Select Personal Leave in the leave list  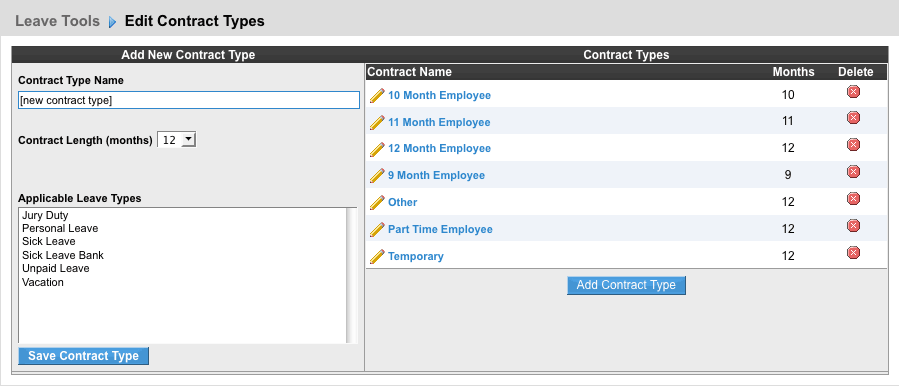point(60,228)
